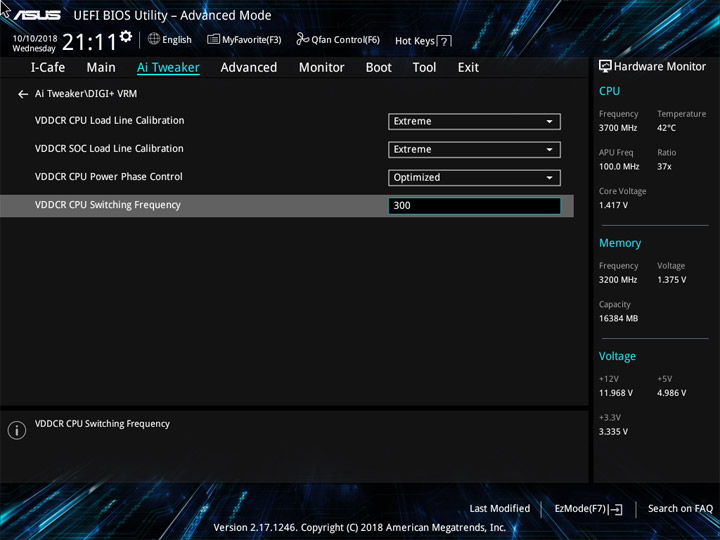This screenshot has width=720, height=540.
Task: Click the info icon in help pane
Action: pos(17,430)
